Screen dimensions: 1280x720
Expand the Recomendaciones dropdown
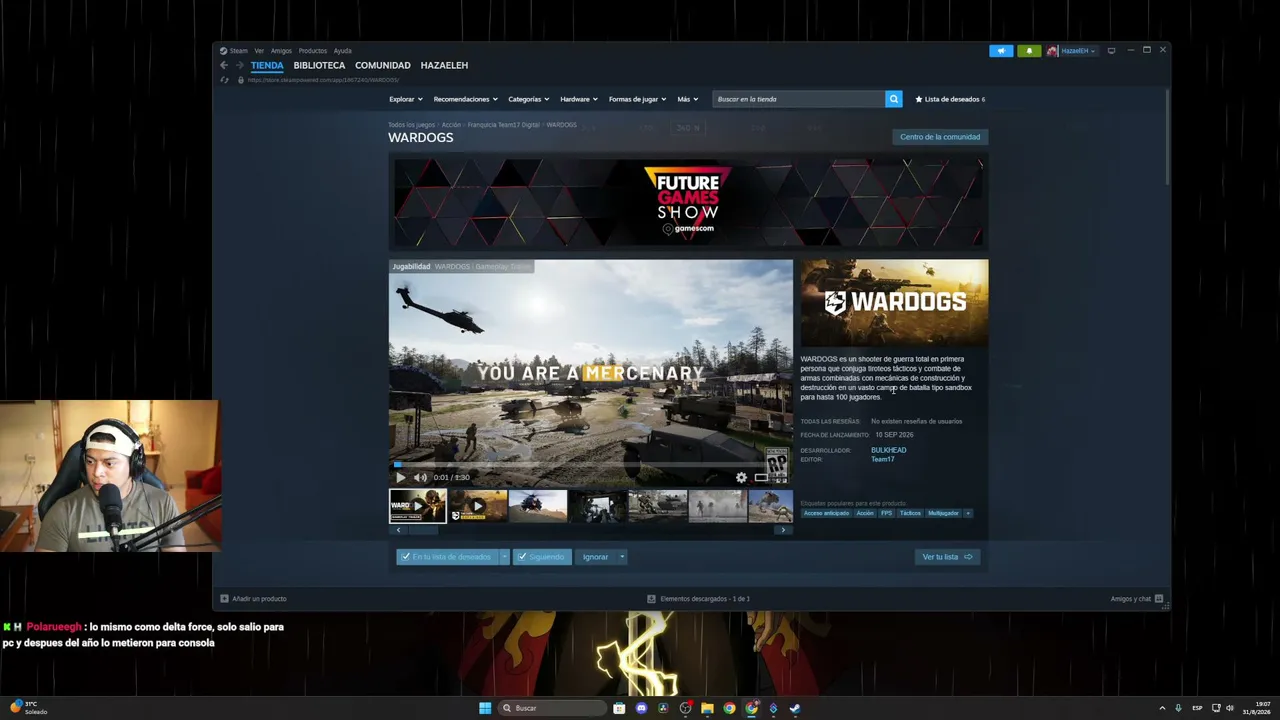click(466, 99)
